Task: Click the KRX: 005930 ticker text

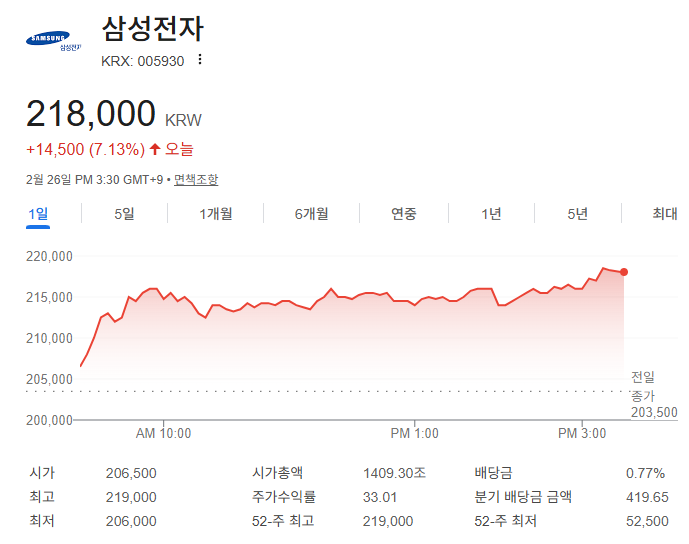Action: pyautogui.click(x=143, y=60)
